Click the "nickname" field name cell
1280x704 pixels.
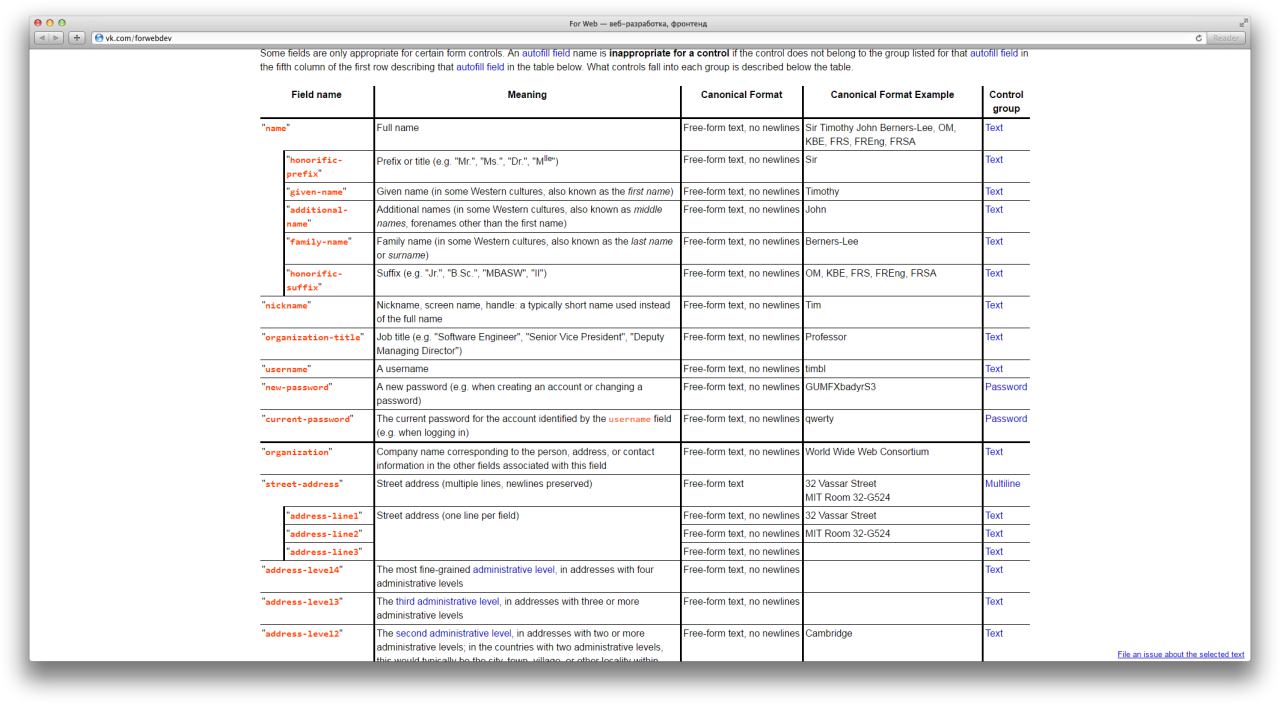coord(316,311)
